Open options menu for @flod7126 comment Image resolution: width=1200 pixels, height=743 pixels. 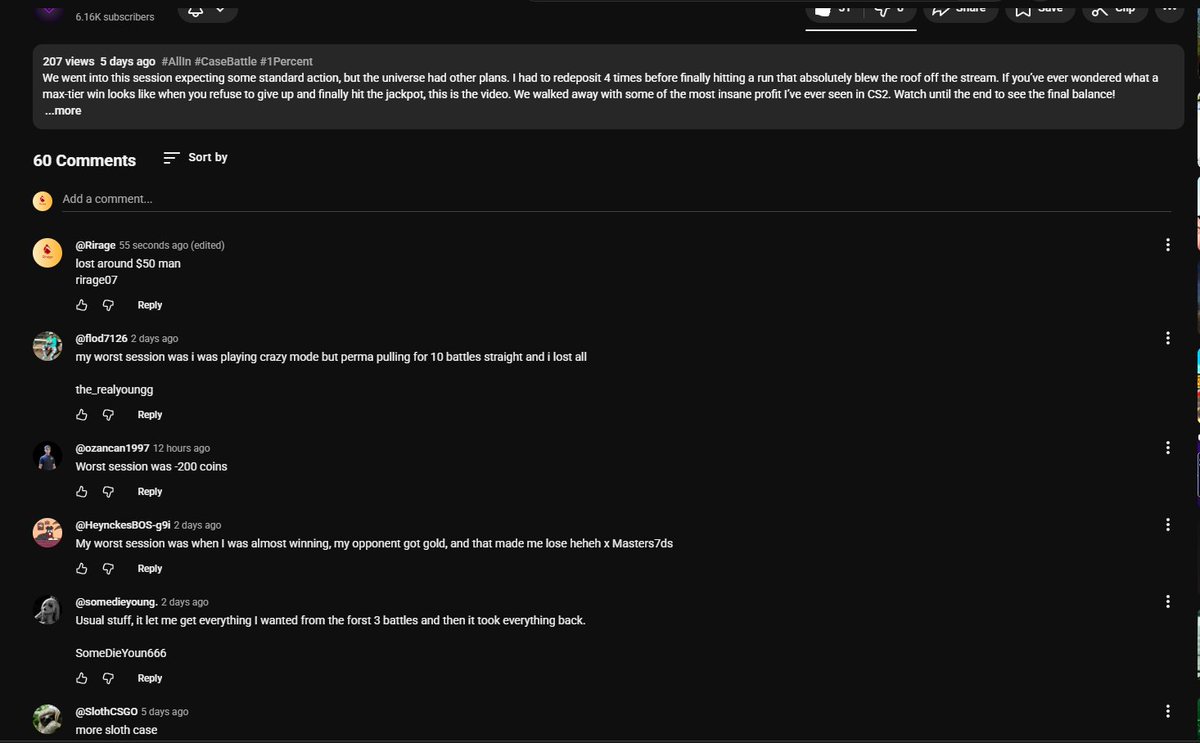(x=1167, y=338)
